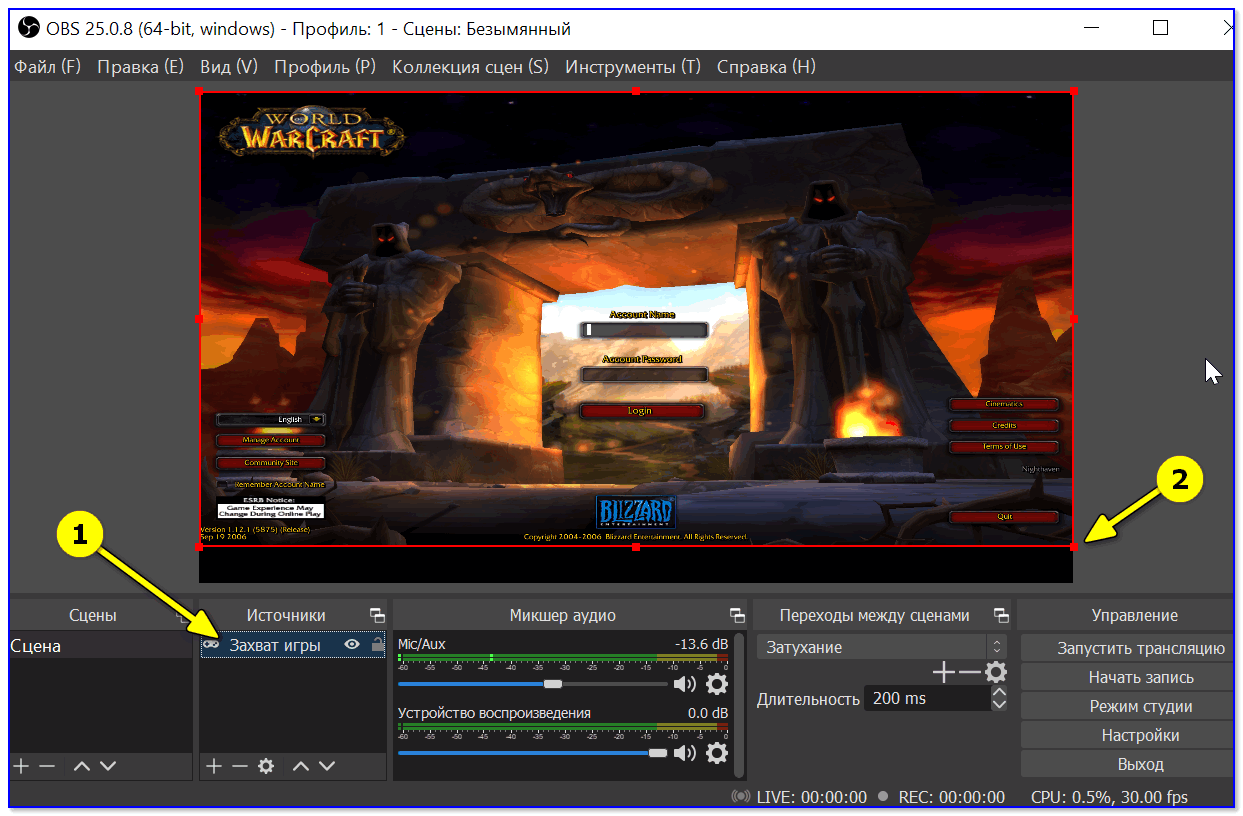1243x816 pixels.
Task: Undock the Источники panel
Action: click(x=377, y=615)
